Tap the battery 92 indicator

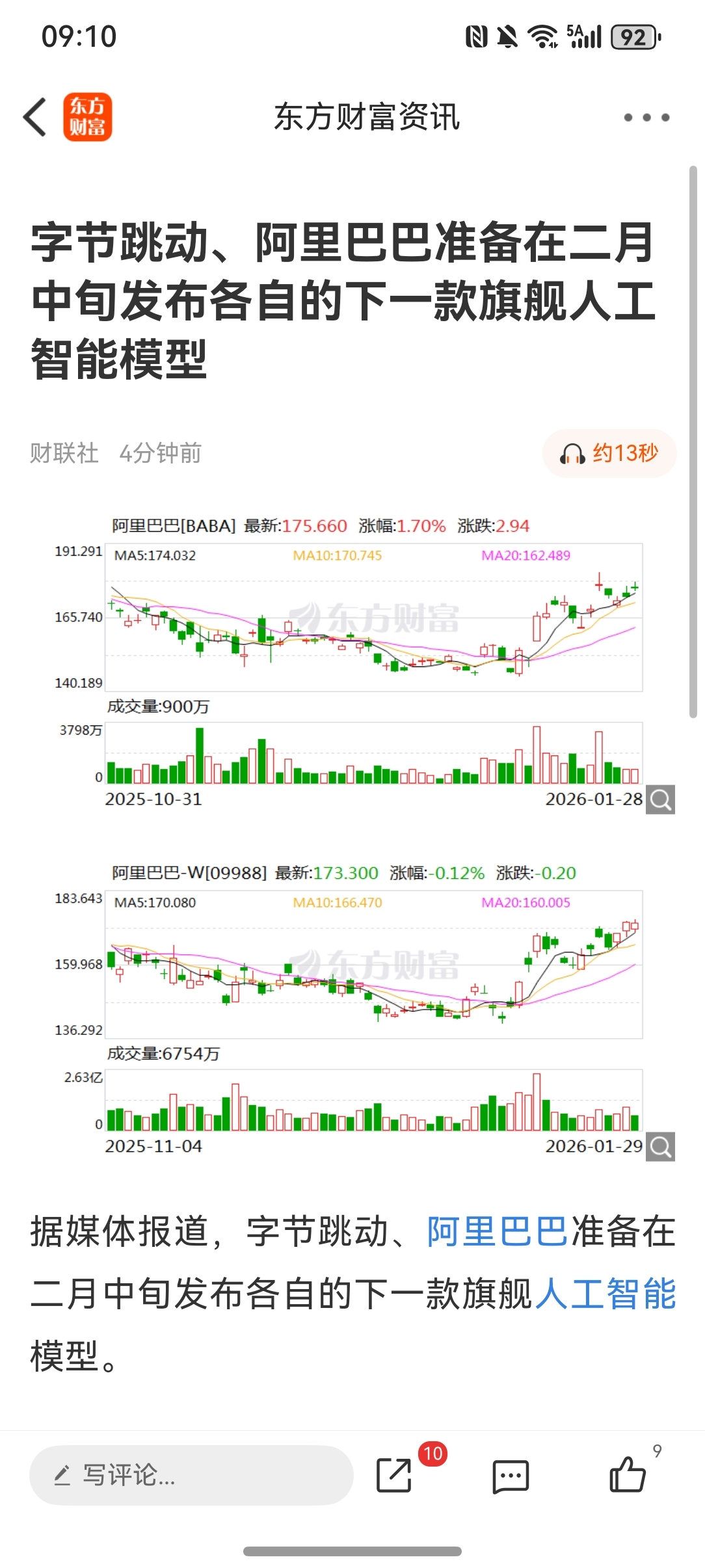pyautogui.click(x=636, y=37)
